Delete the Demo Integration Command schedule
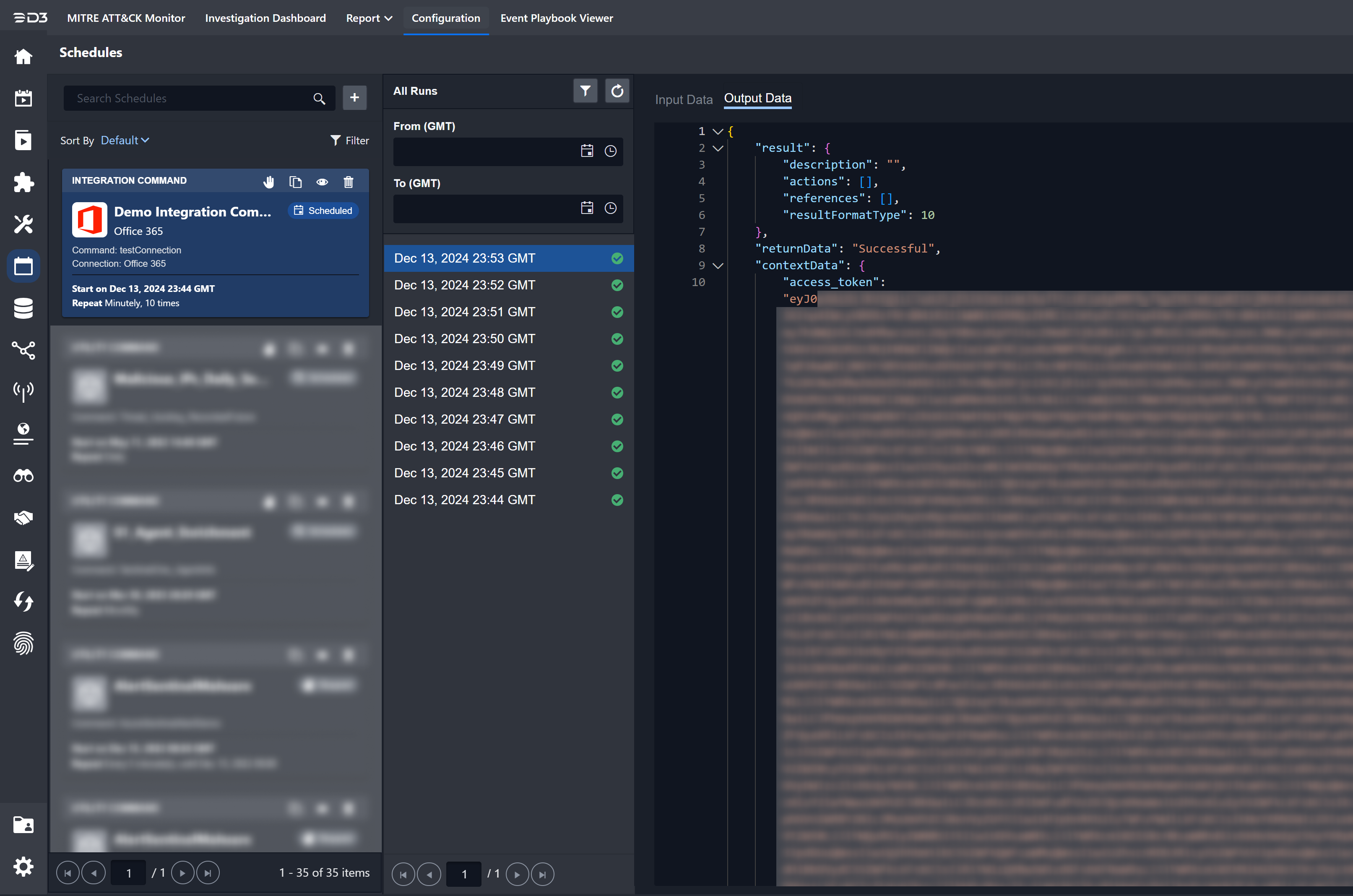This screenshot has width=1353, height=896. coord(349,182)
